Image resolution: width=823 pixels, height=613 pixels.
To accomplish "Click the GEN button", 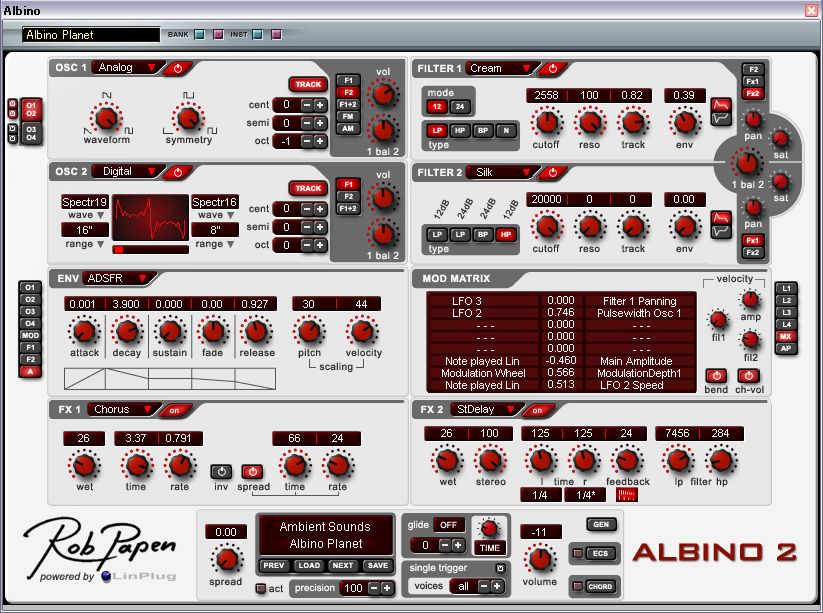I will click(x=601, y=524).
